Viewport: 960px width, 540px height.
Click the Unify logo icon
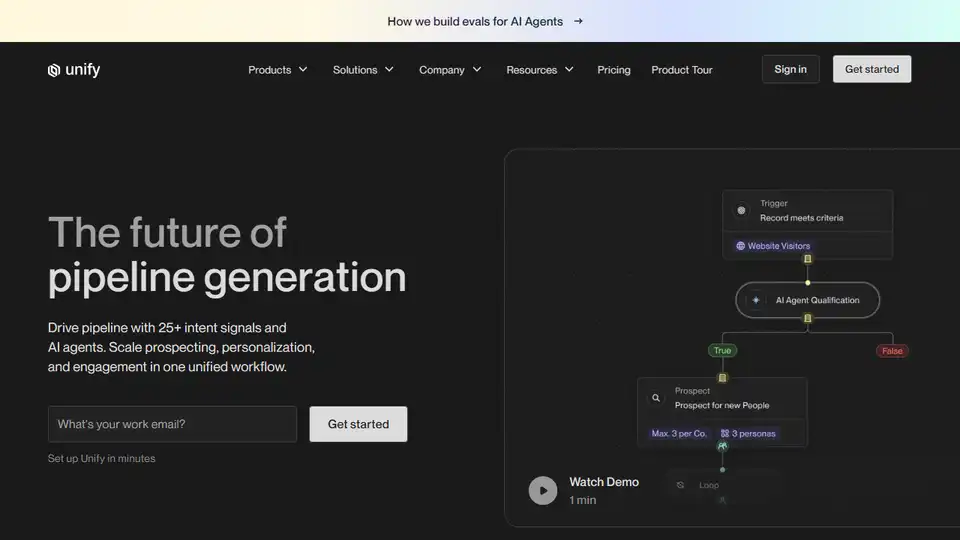54,70
